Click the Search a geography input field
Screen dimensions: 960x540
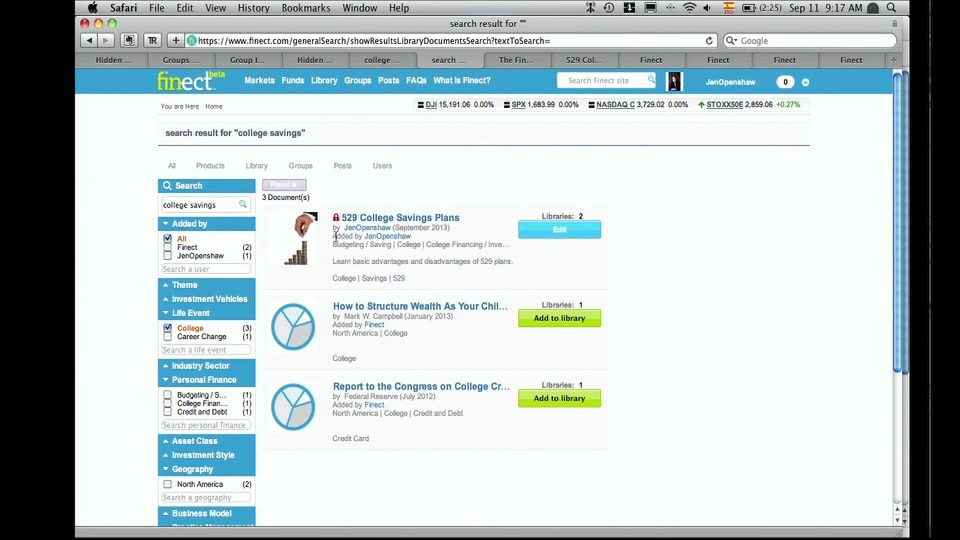coord(206,498)
